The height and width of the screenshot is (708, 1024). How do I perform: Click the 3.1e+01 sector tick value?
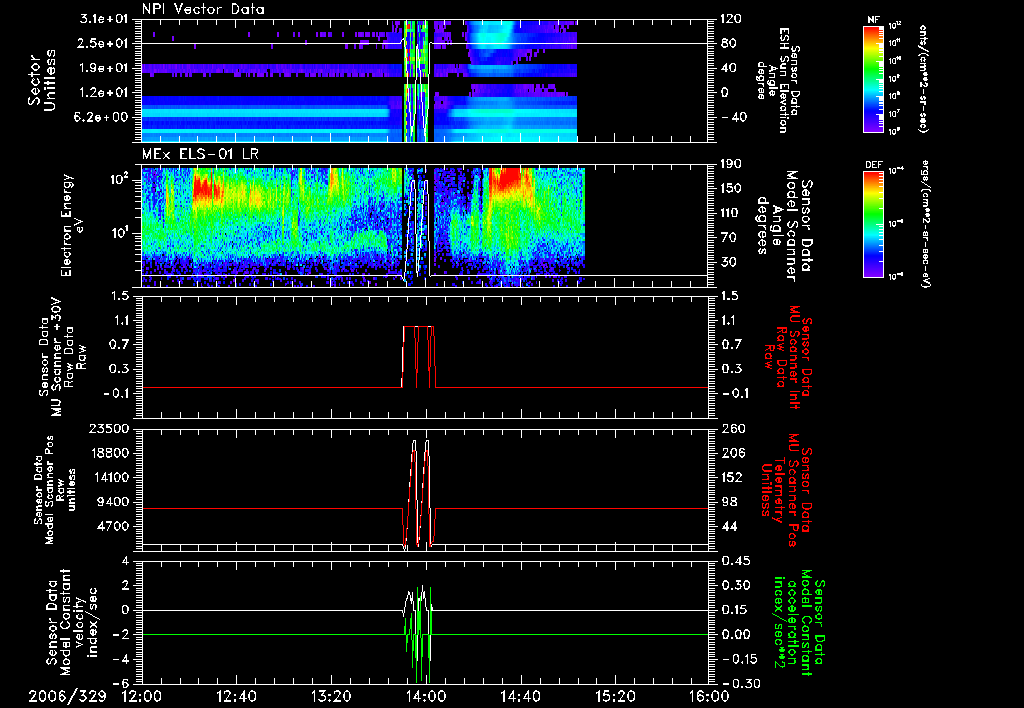106,20
